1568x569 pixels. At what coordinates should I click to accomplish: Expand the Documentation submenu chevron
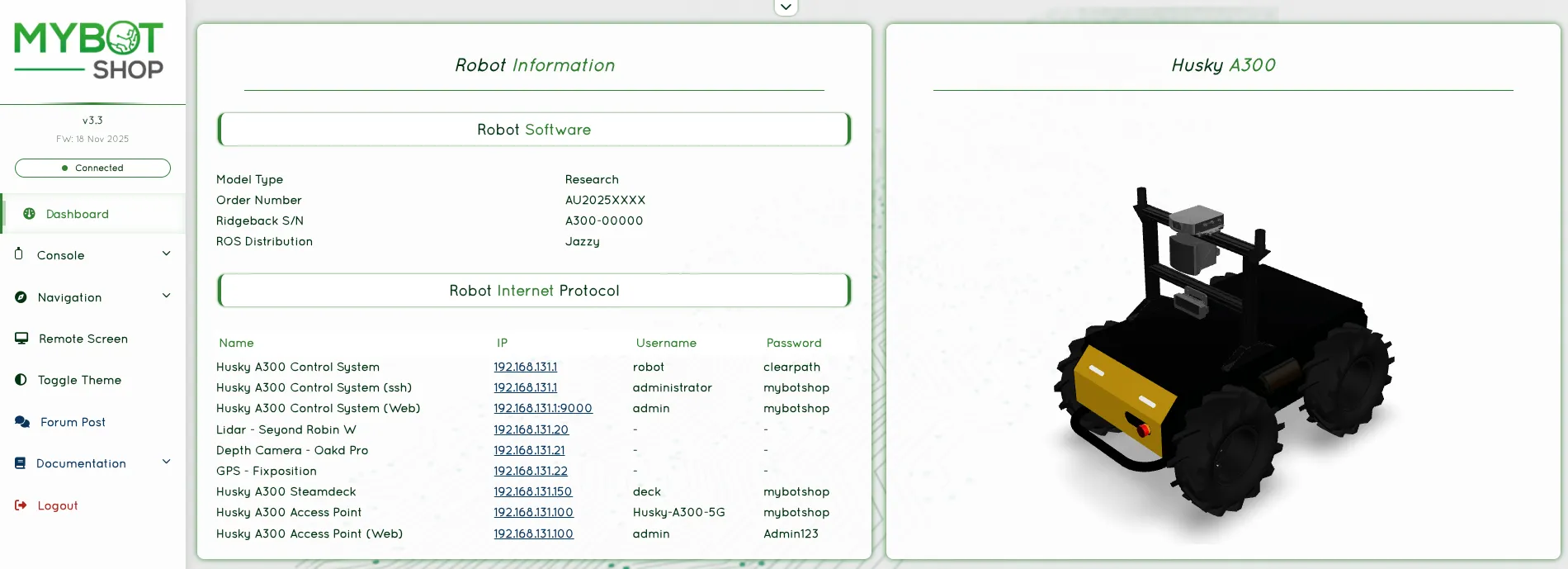166,462
